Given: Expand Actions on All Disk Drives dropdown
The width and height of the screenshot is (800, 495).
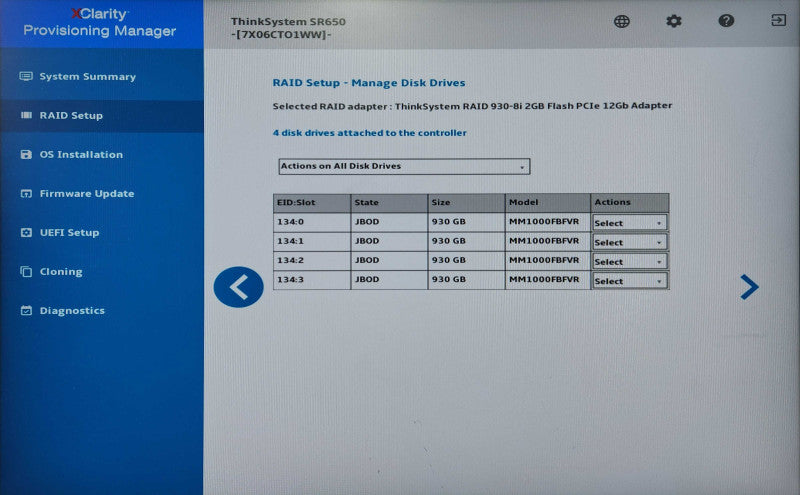Looking at the screenshot, I should [x=404, y=166].
